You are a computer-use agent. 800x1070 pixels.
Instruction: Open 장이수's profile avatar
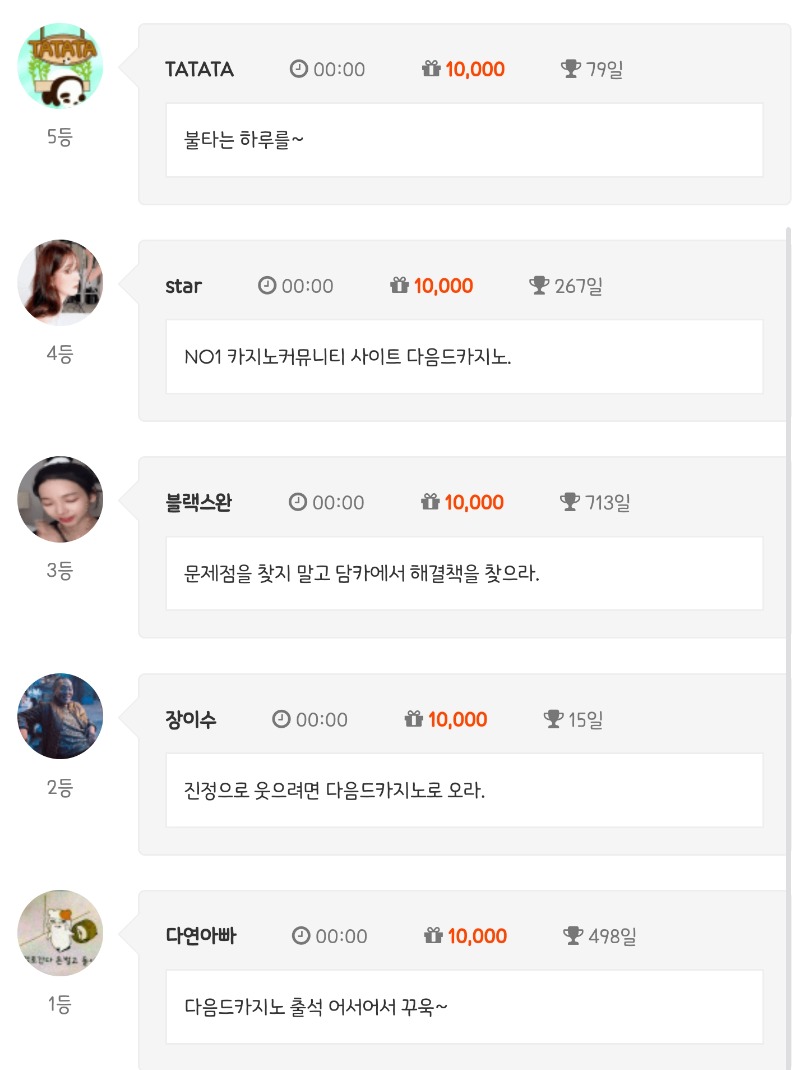(60, 716)
